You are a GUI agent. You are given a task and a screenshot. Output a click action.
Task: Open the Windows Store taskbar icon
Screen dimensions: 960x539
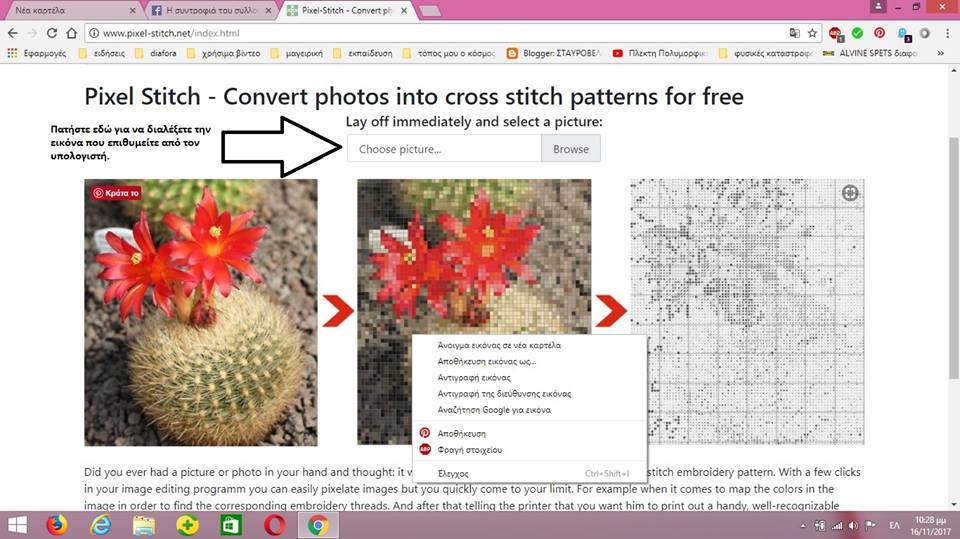pos(231,526)
